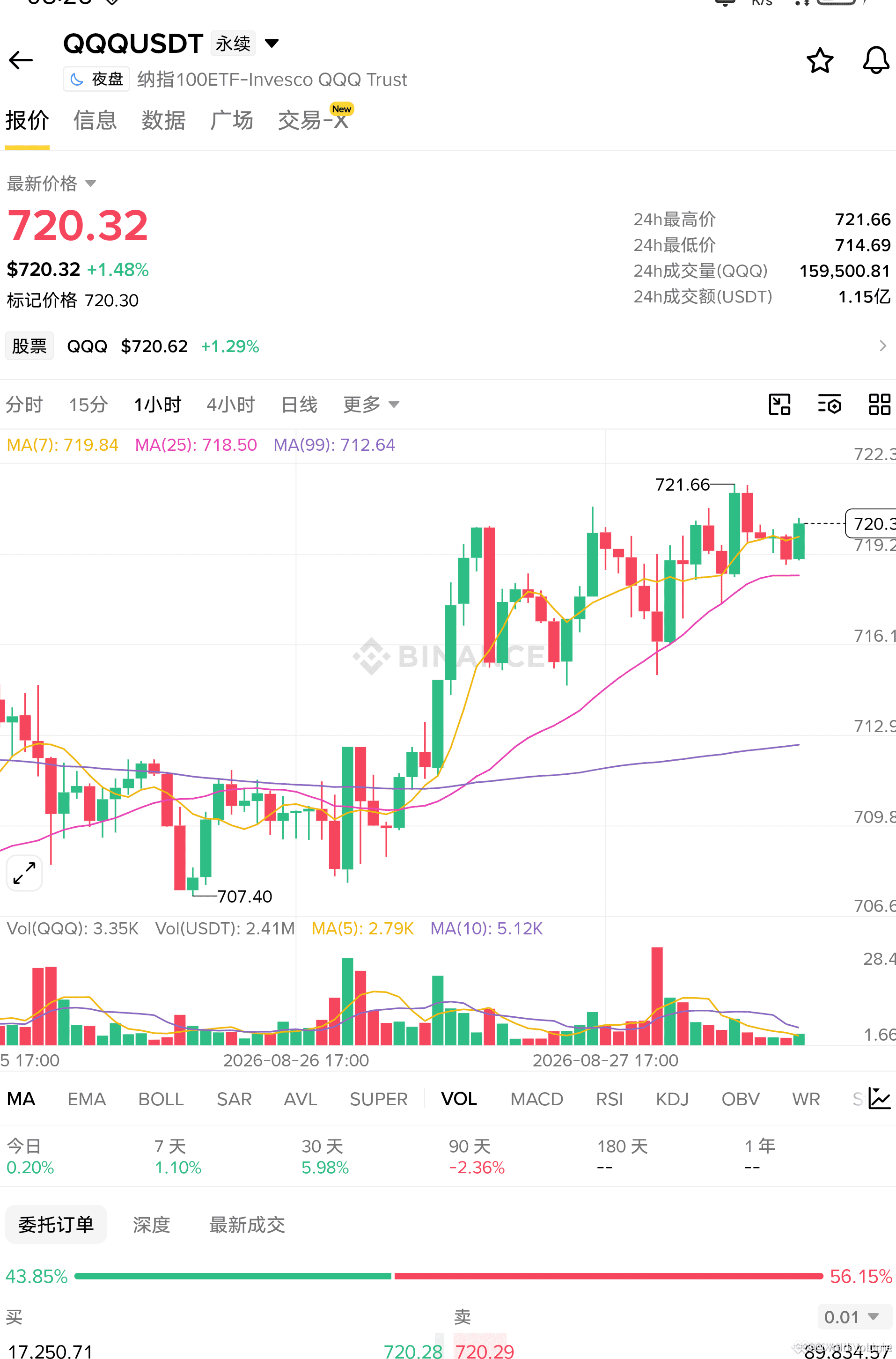Viewport: 896px width, 1359px height.
Task: Tap QQQ $720.62 stock row
Action: click(448, 346)
